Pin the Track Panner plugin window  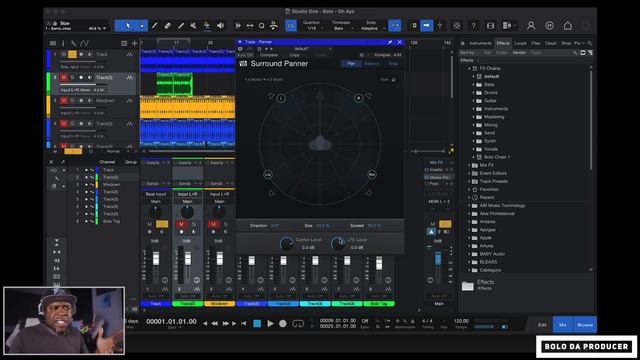(x=390, y=42)
